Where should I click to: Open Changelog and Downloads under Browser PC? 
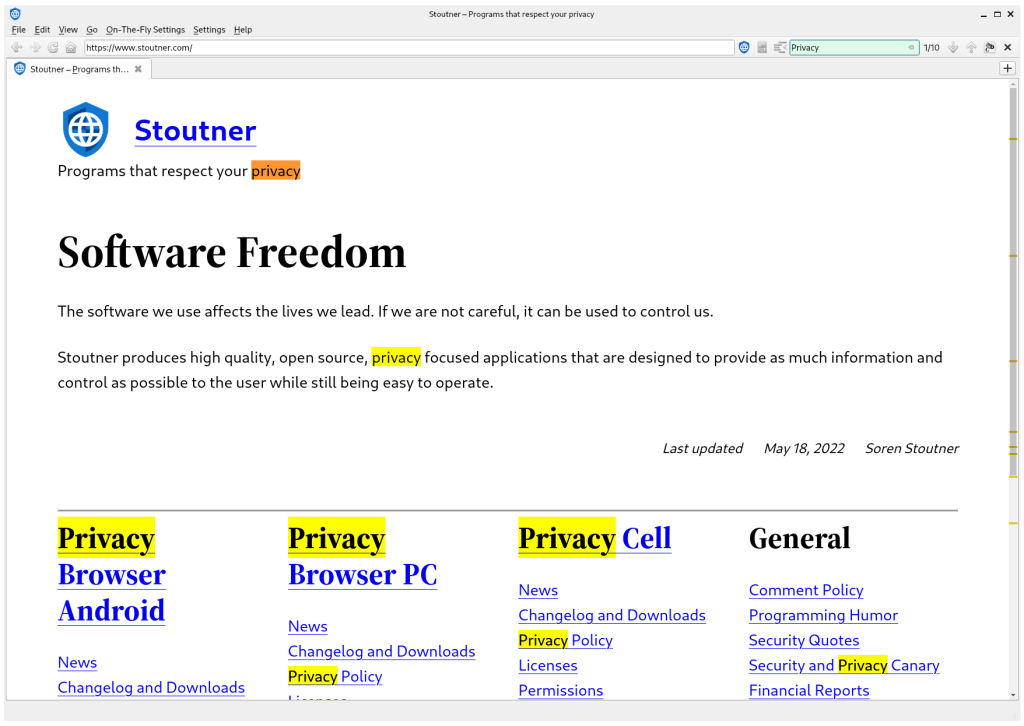381,652
